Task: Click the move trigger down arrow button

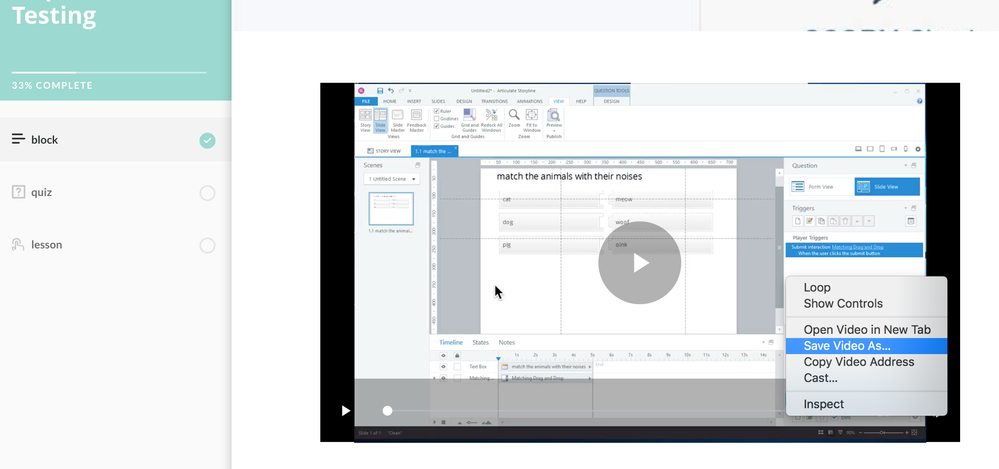Action: pos(869,221)
